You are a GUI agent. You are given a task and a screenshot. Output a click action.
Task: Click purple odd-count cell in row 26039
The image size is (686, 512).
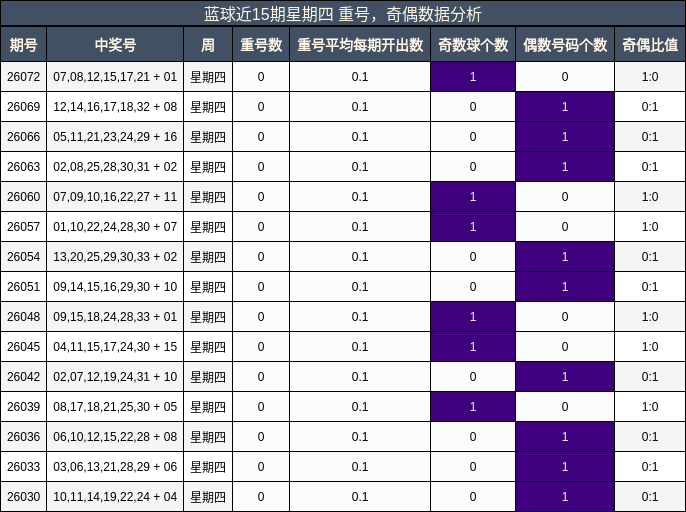(x=473, y=407)
